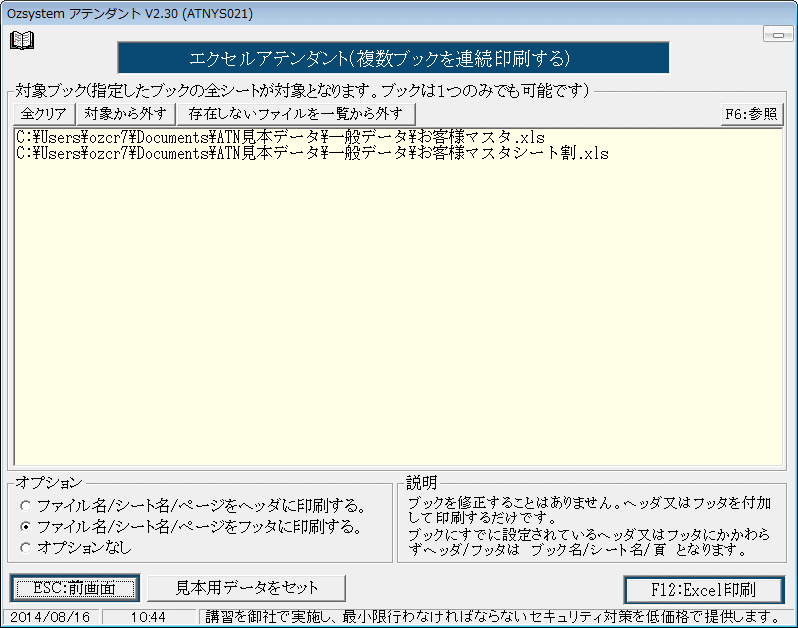The height and width of the screenshot is (628, 798).
Task: Select the print-in-header (ヘッダ) radio option
Action: pos(193,506)
